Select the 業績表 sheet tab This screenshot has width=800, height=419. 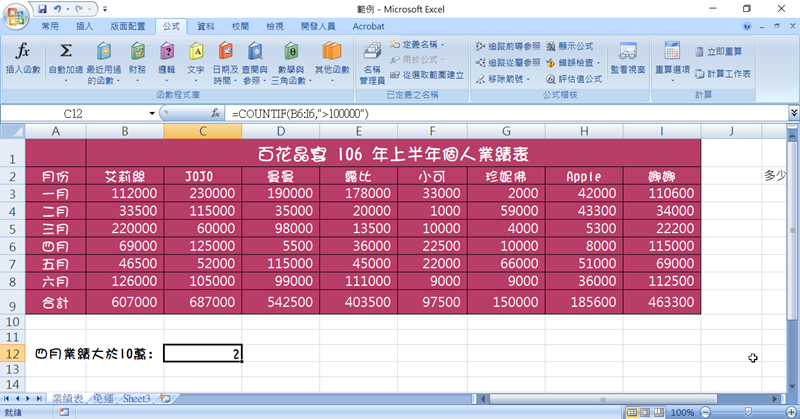(x=68, y=399)
